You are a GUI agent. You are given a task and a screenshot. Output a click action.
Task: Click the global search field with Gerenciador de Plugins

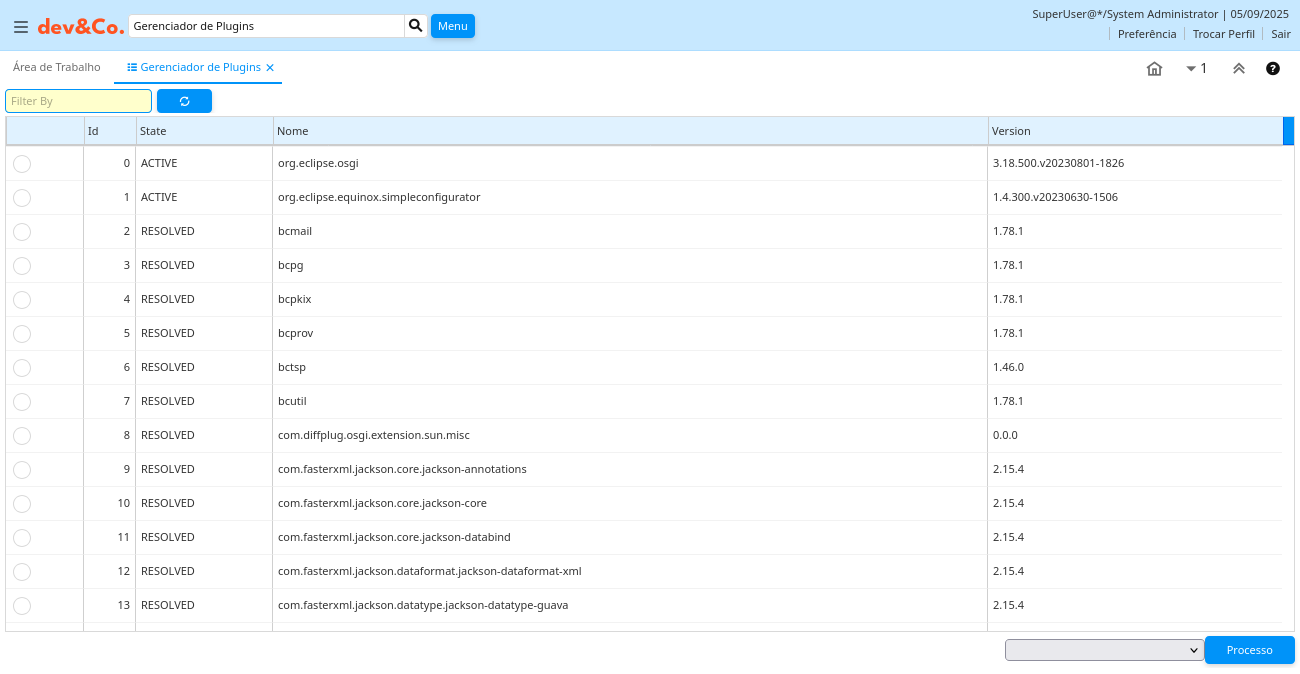pyautogui.click(x=266, y=26)
